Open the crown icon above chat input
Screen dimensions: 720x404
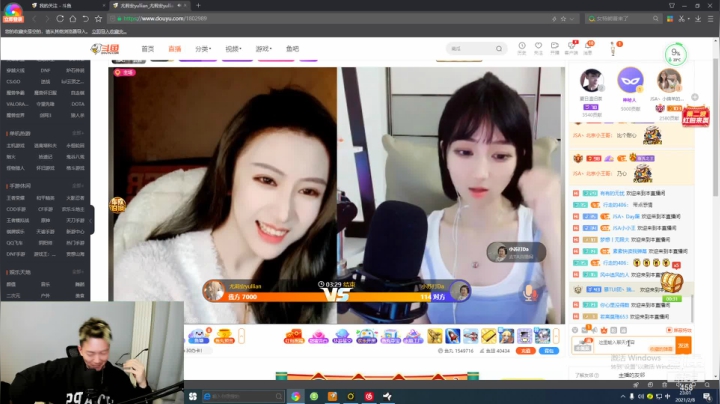(604, 330)
